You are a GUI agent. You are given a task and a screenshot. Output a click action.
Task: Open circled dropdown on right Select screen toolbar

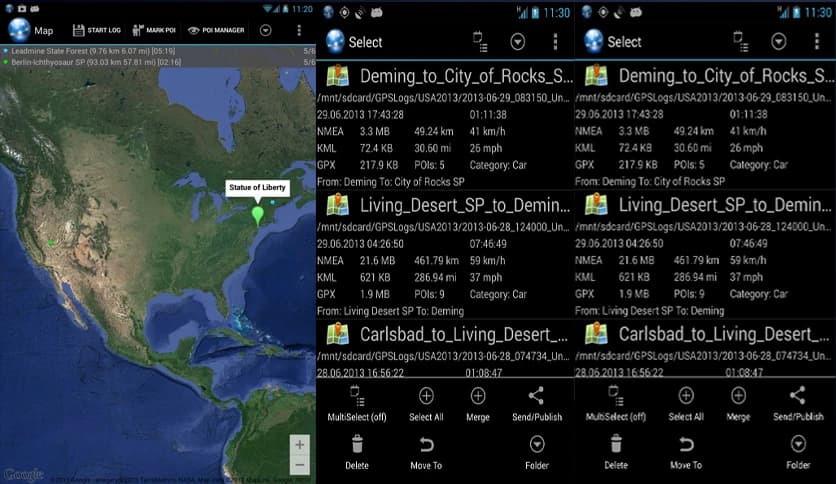[778, 42]
